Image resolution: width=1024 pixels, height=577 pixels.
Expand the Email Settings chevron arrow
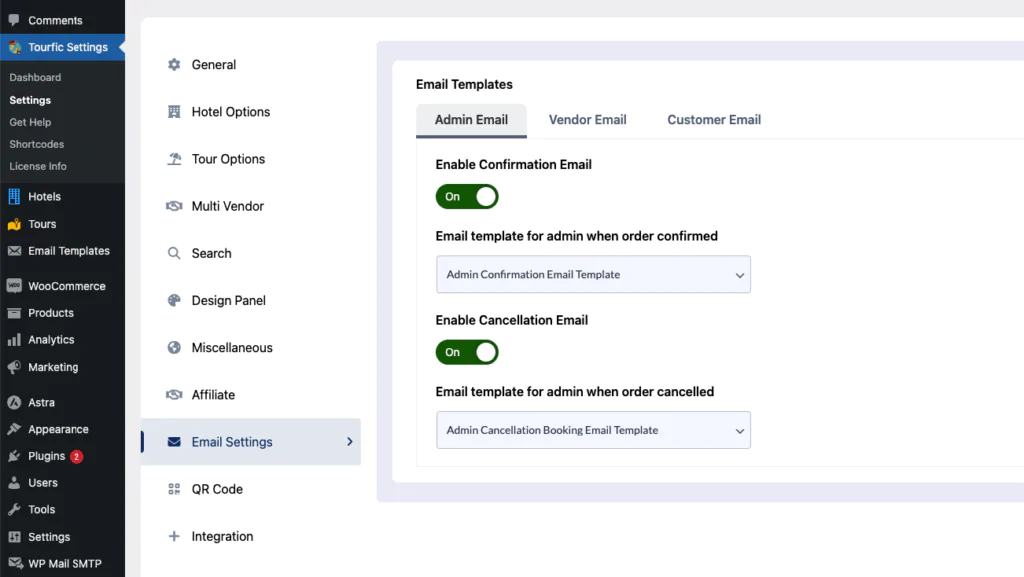click(x=349, y=442)
